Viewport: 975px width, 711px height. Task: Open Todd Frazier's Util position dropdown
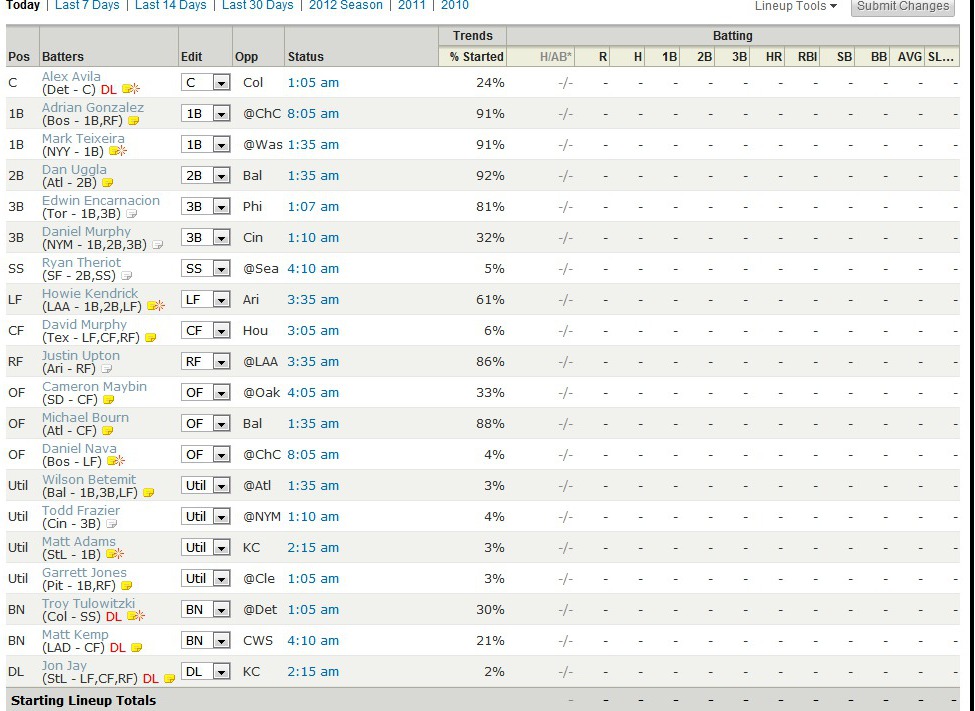coord(206,517)
